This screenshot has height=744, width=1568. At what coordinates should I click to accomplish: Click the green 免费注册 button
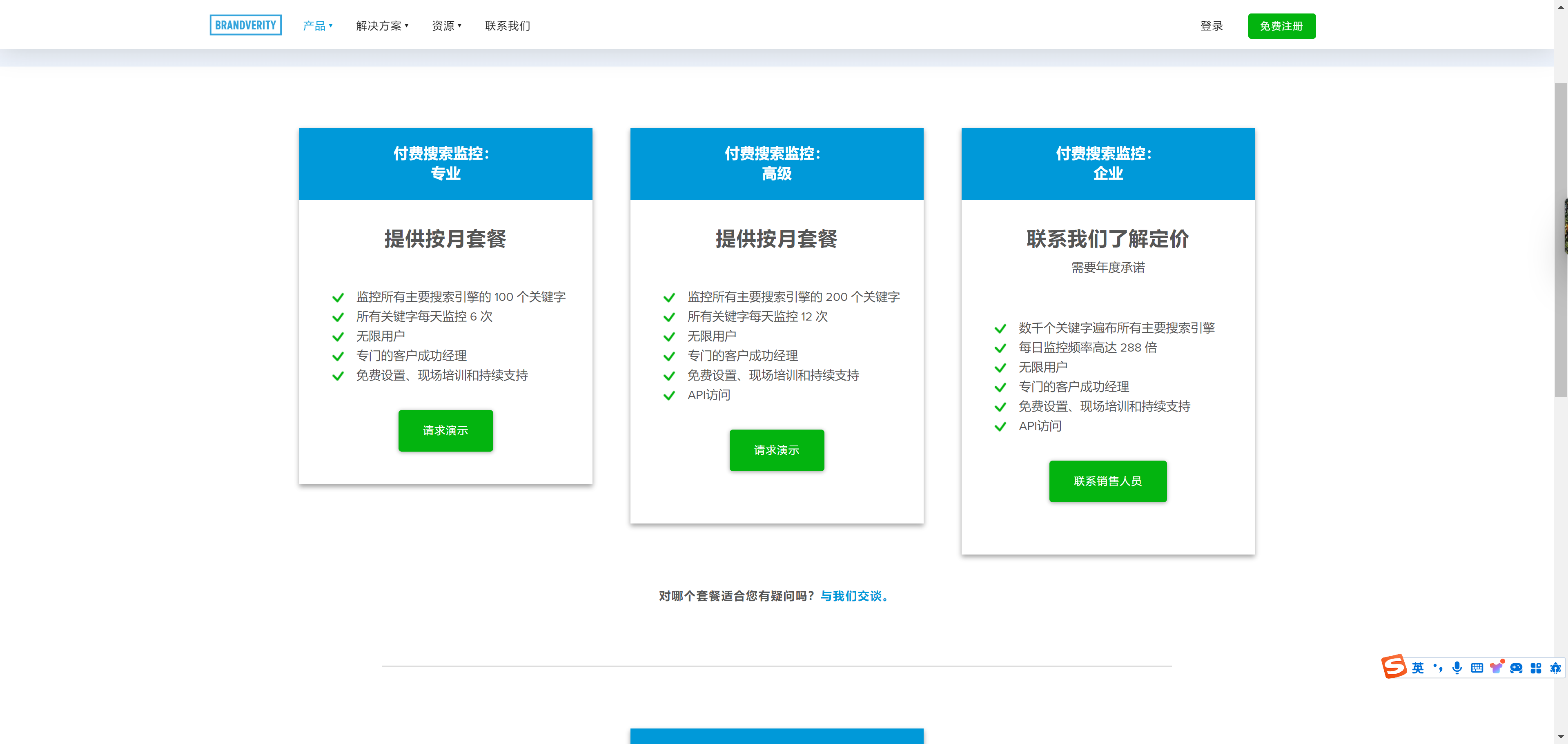pos(1281,26)
